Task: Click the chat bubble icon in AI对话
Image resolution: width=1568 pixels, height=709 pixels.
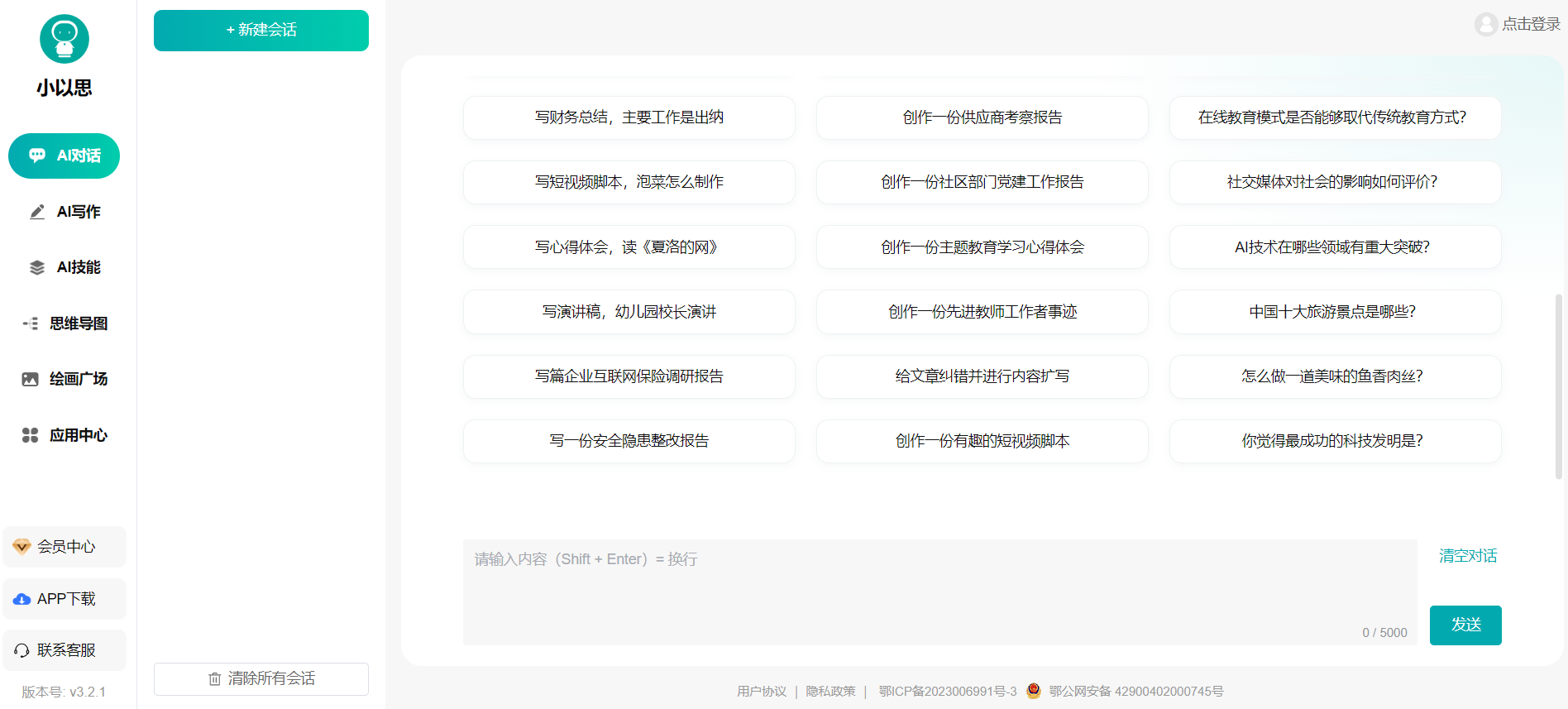Action: pos(37,156)
